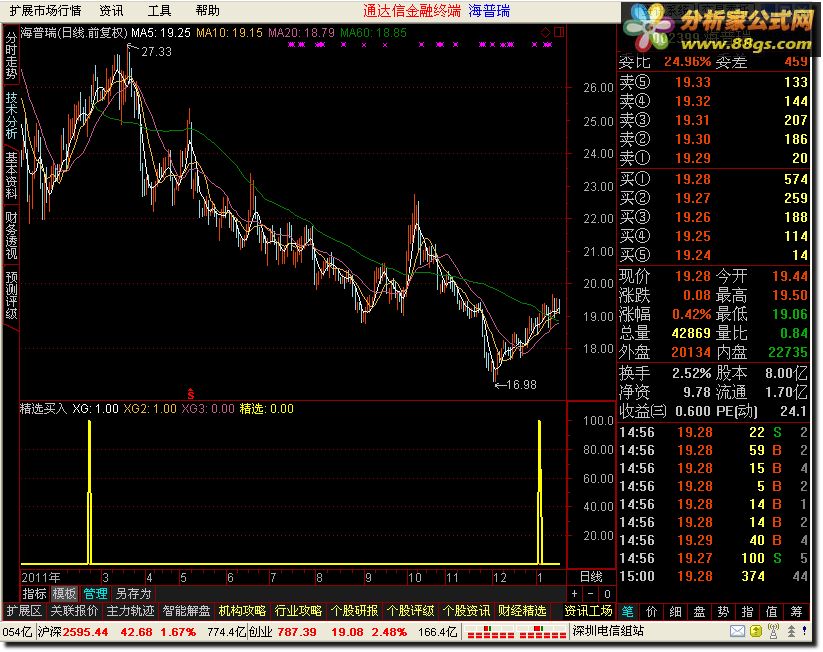This screenshot has width=823, height=652.
Task: Click the antenna signal icon in status bar
Action: click(773, 632)
